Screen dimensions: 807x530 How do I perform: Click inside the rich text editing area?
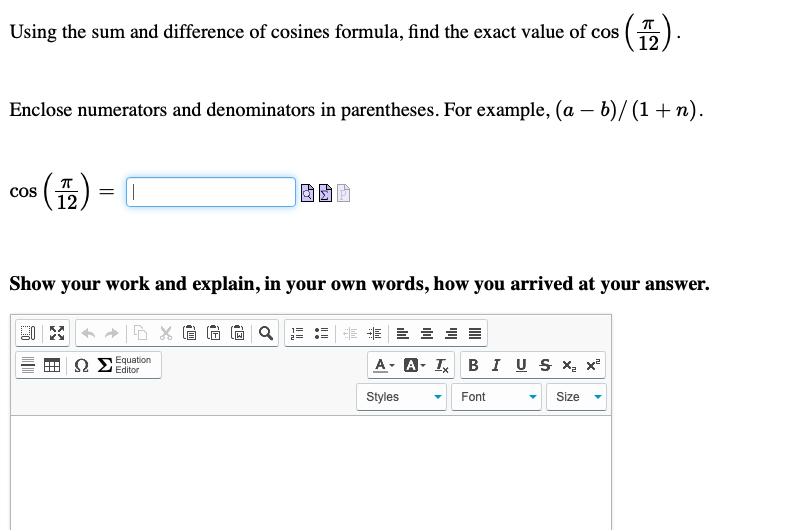[x=311, y=472]
